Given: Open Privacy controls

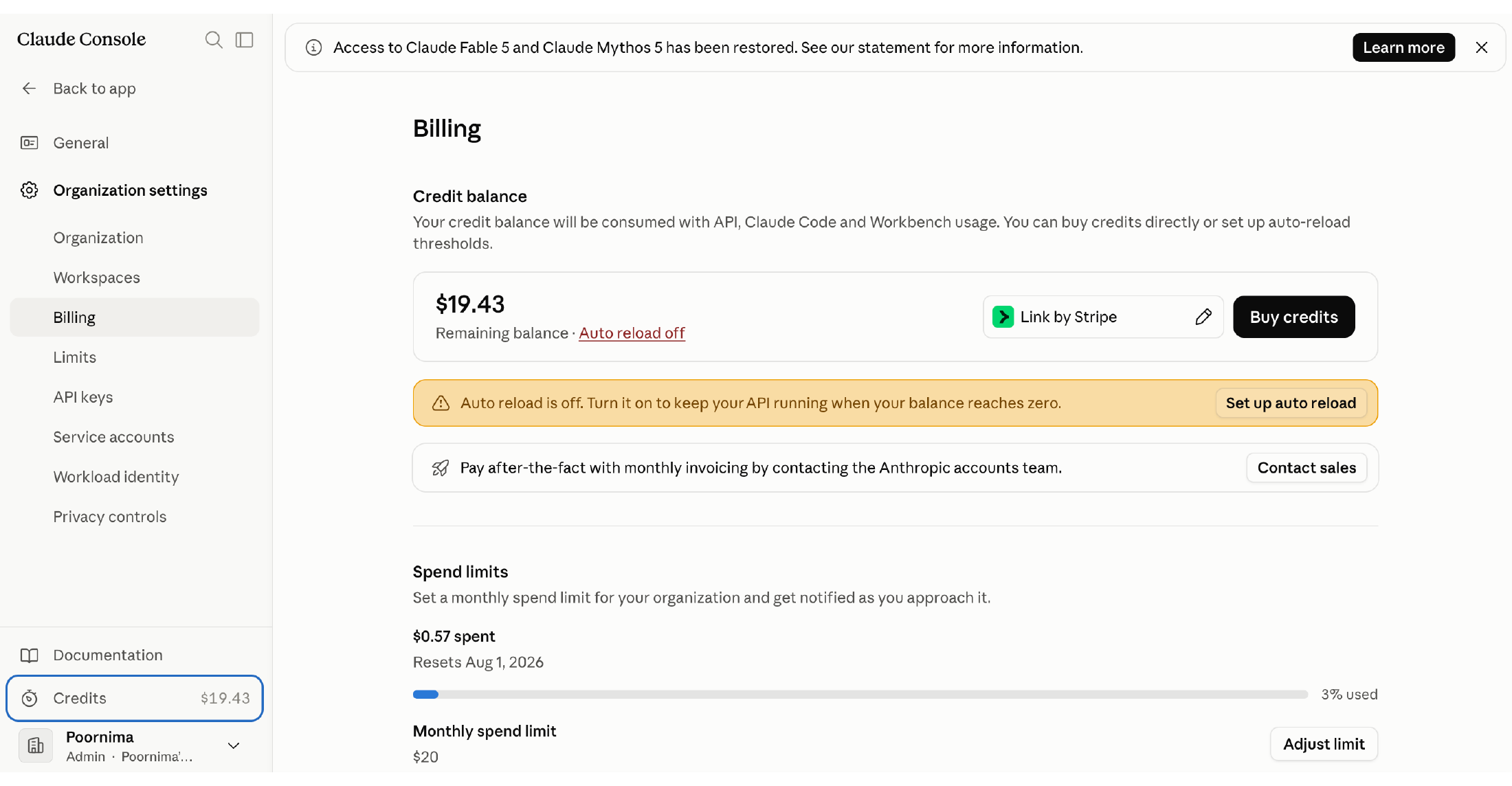Looking at the screenshot, I should pos(135,517).
